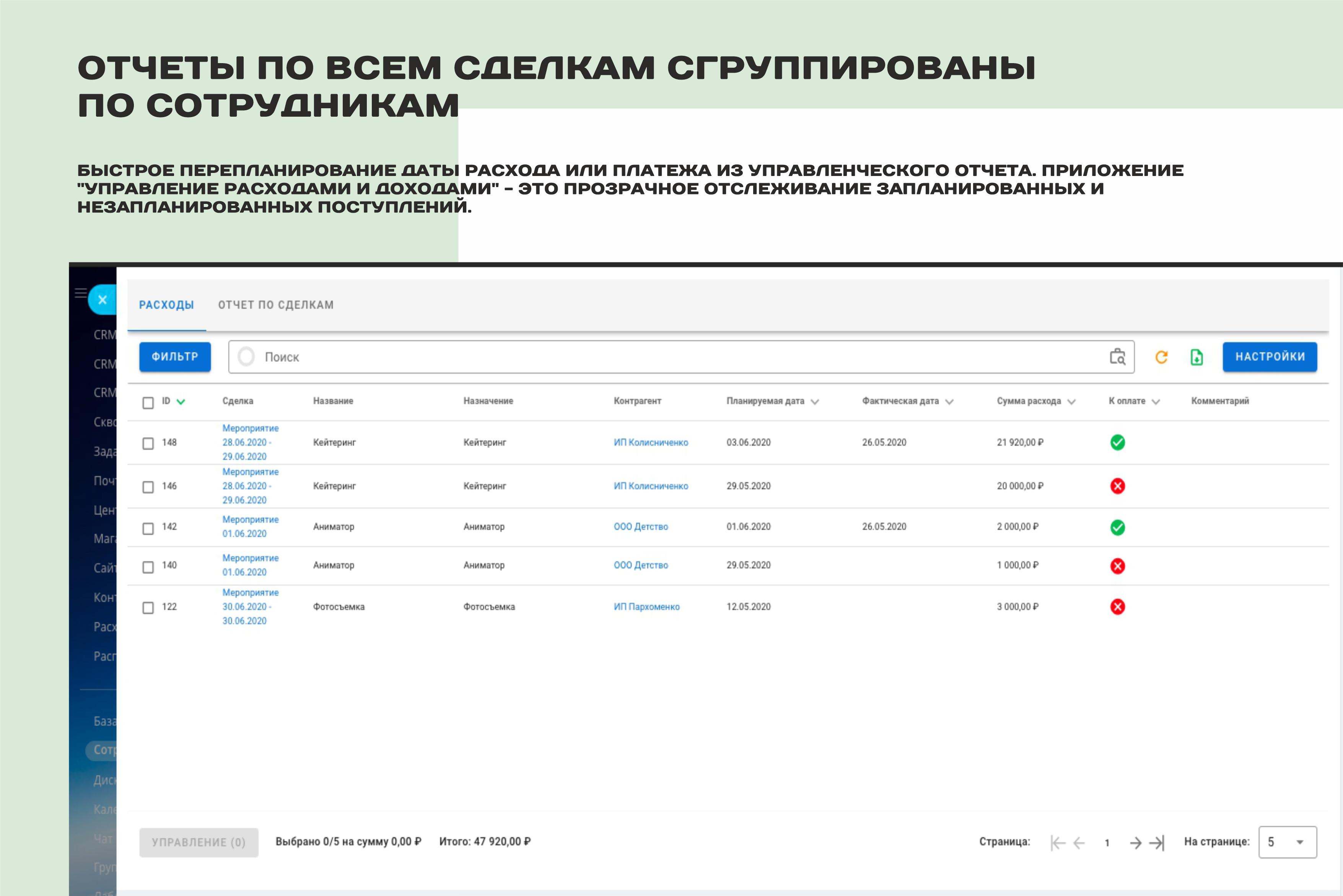Check the row checkbox for ID 122
This screenshot has width=1343, height=896.
click(x=148, y=608)
